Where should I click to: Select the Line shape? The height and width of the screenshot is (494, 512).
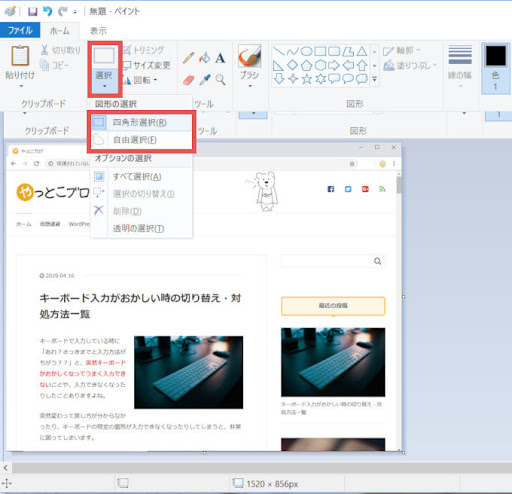278,51
